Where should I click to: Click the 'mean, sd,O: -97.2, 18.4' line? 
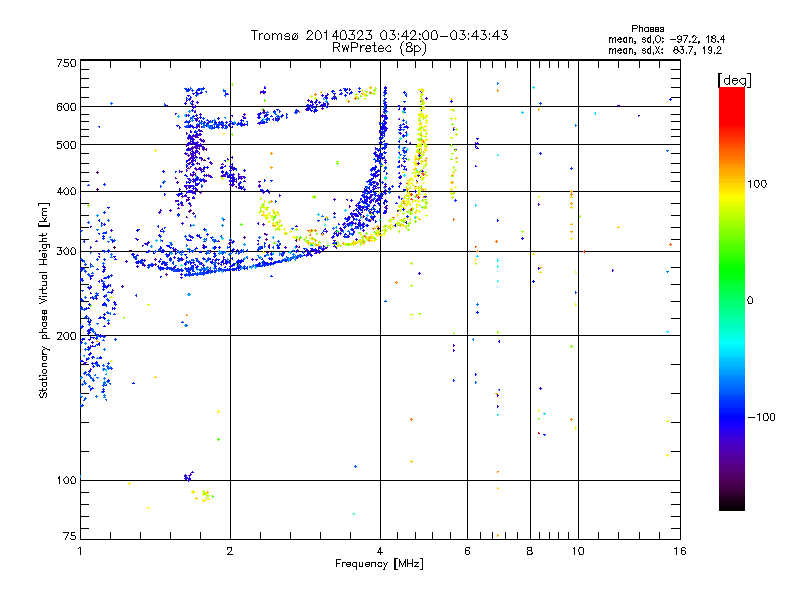point(666,39)
